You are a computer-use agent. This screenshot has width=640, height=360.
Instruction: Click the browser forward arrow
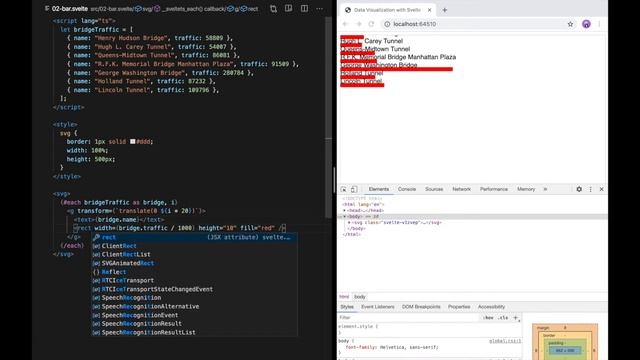(359, 24)
